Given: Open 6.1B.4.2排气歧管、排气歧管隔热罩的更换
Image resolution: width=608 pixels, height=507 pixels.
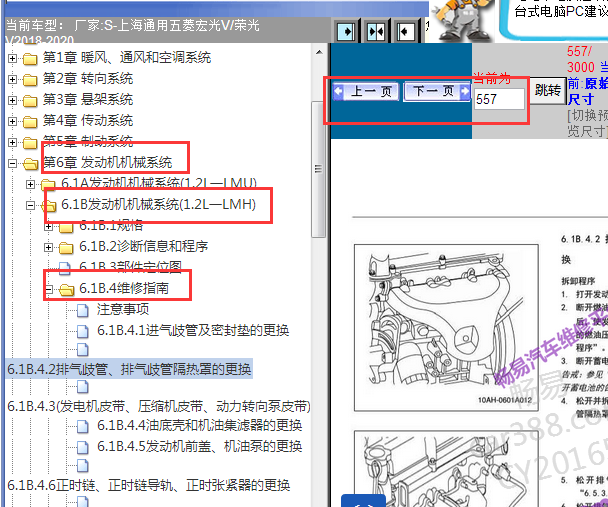Looking at the screenshot, I should tap(129, 369).
